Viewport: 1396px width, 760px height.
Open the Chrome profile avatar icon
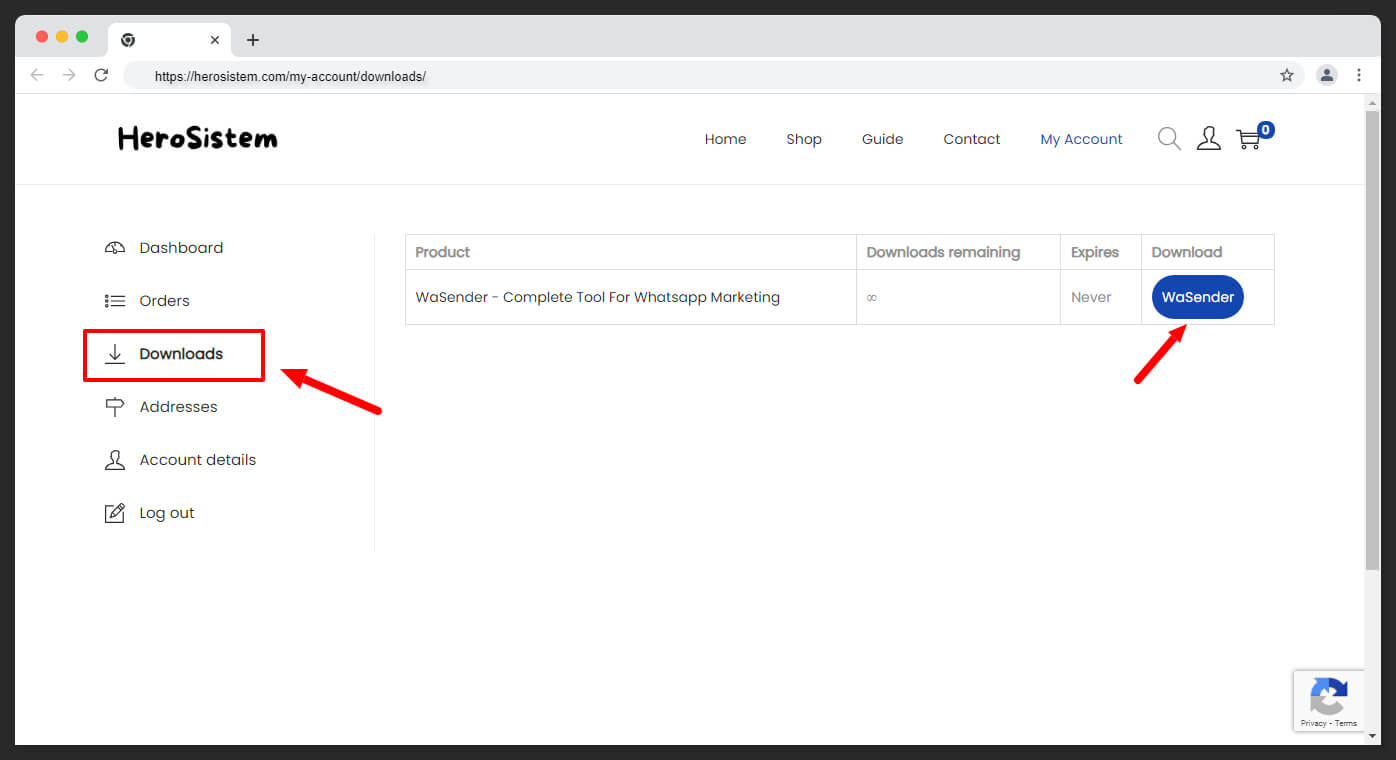click(1327, 75)
